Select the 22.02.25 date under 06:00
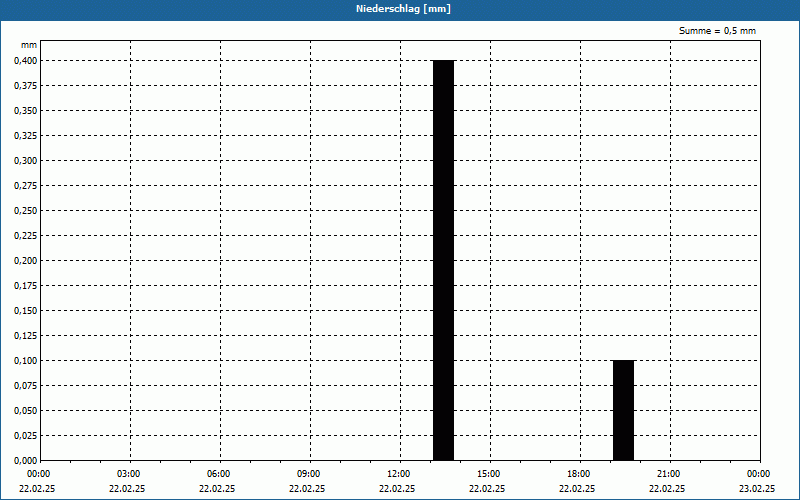The width and height of the screenshot is (800, 500). click(x=217, y=489)
